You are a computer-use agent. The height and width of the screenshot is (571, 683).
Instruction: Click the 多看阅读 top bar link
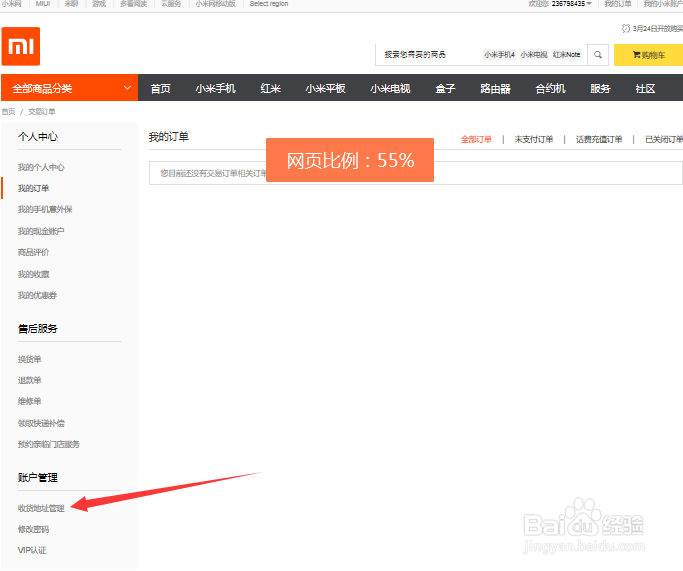click(x=133, y=3)
